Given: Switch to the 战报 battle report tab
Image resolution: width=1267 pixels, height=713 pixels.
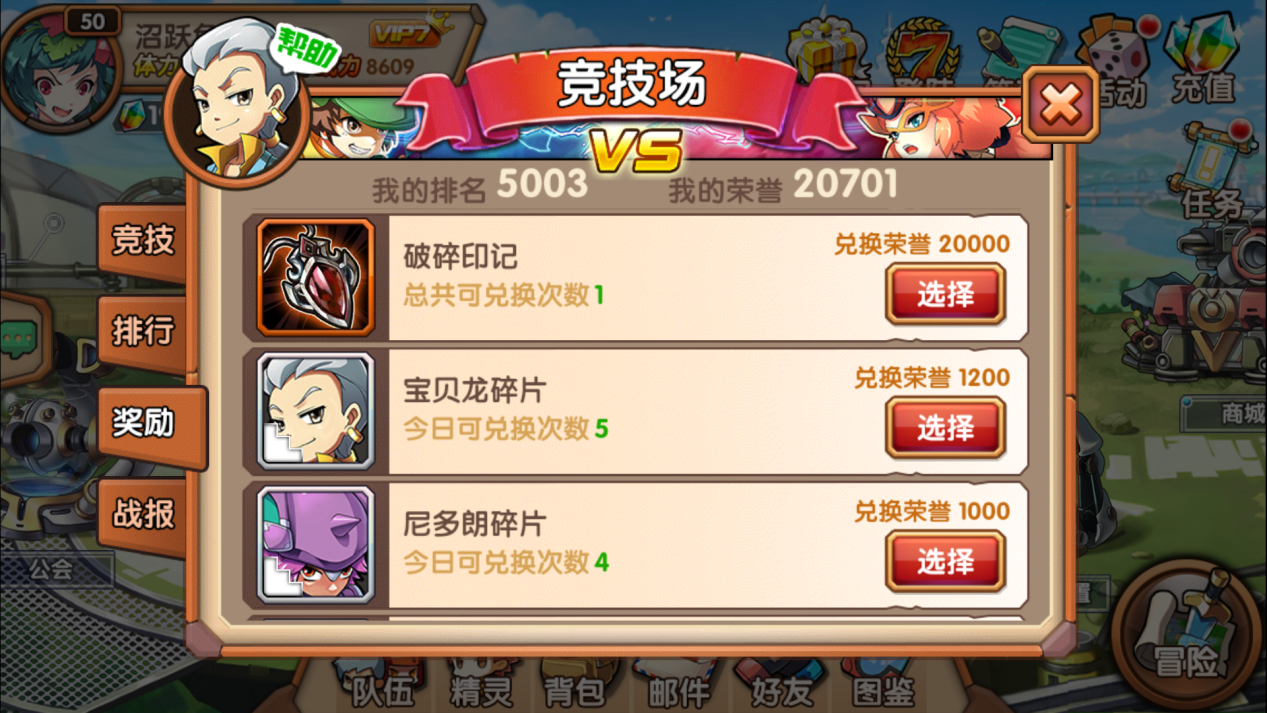Looking at the screenshot, I should [x=143, y=515].
